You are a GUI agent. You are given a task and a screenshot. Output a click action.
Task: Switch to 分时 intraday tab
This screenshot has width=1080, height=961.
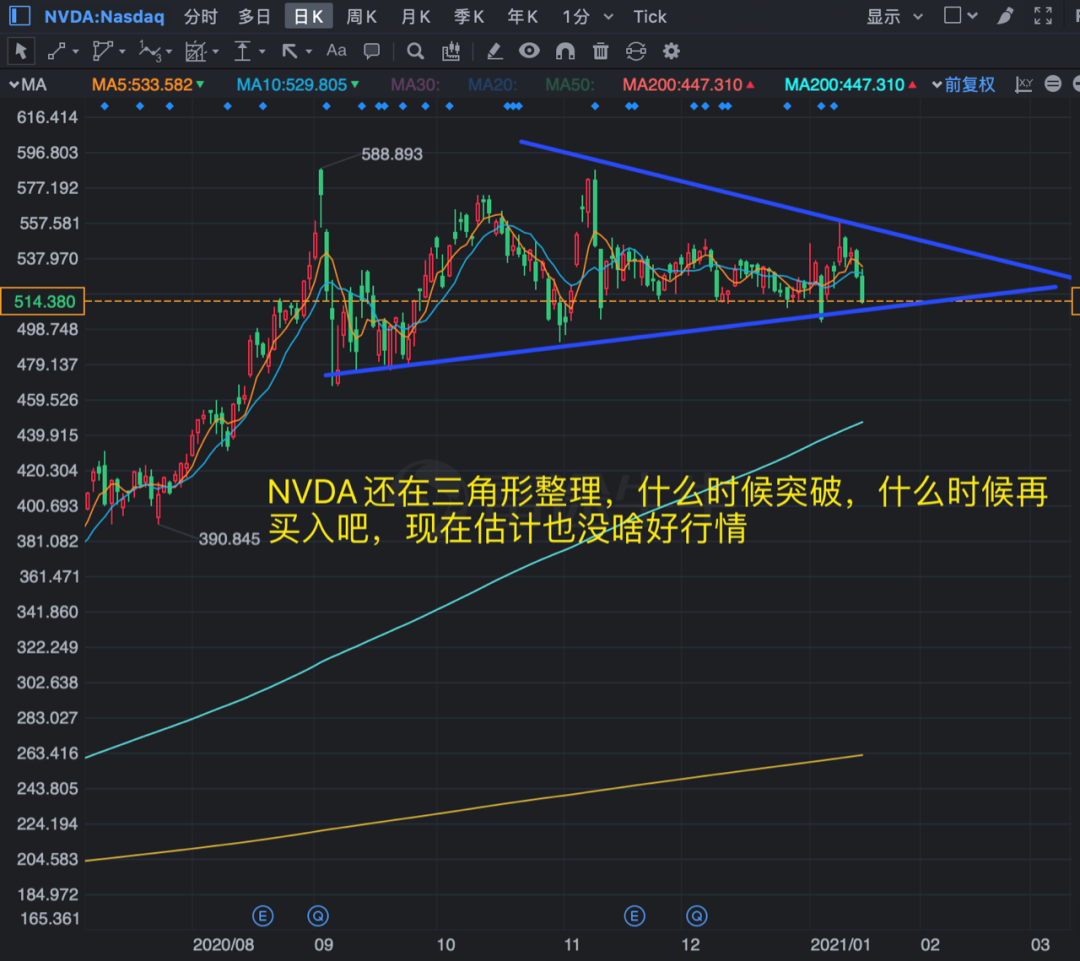click(201, 17)
